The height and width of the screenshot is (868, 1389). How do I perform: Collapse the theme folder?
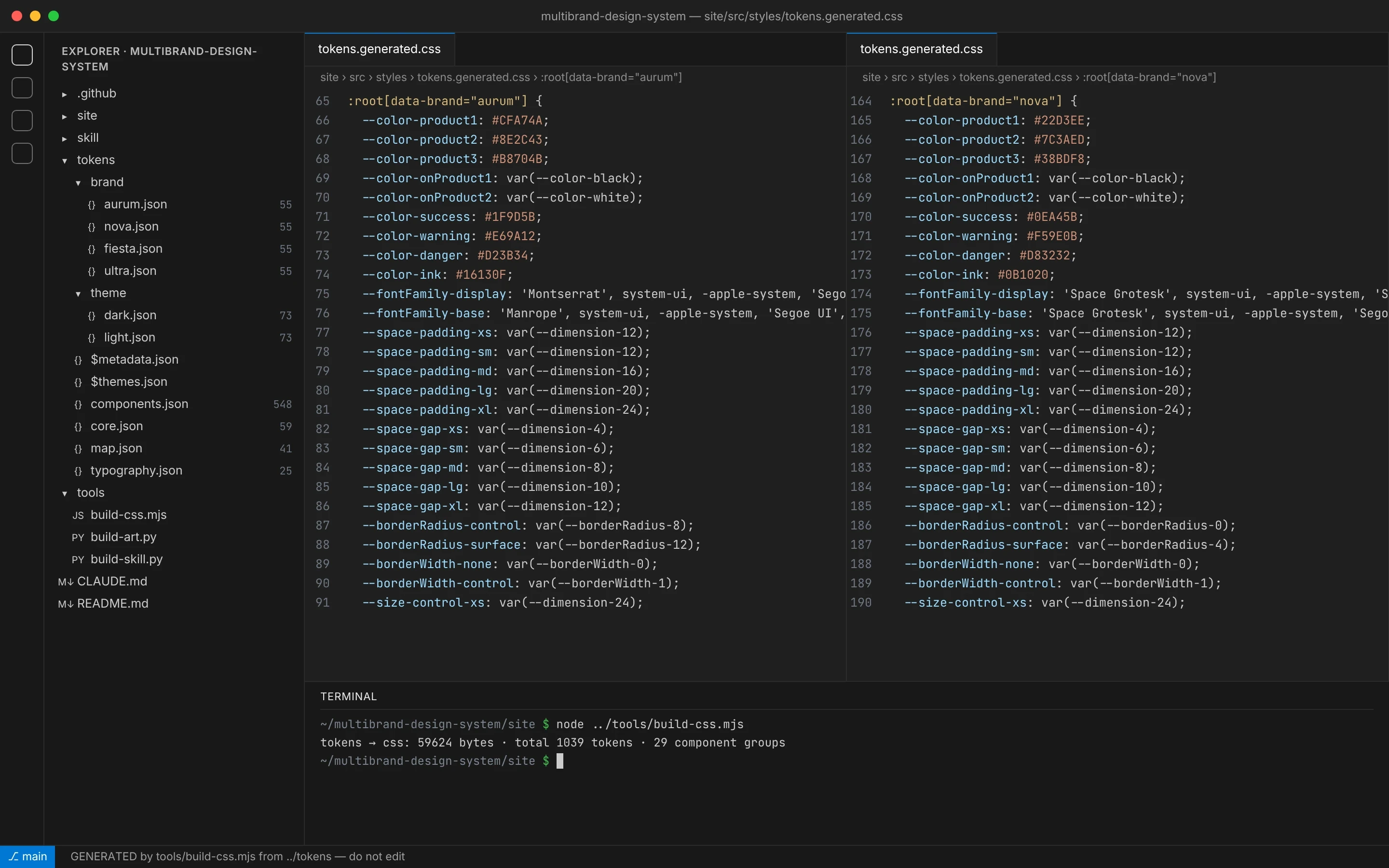pyautogui.click(x=78, y=294)
